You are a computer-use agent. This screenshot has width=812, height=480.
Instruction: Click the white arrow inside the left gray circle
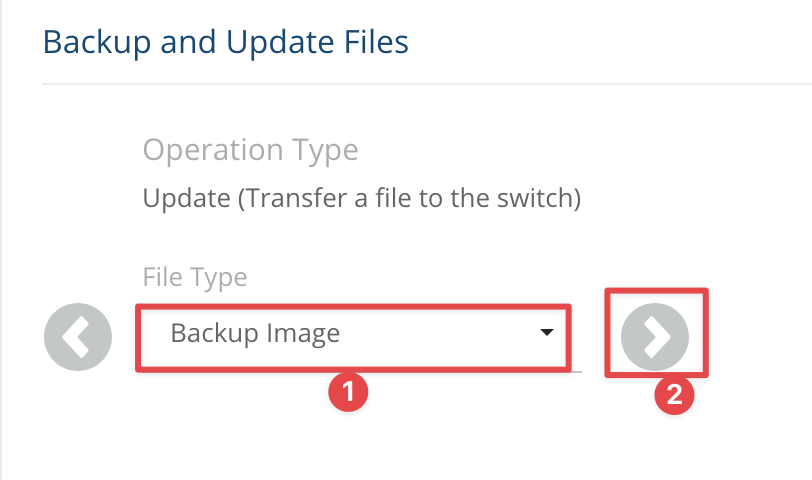tap(77, 337)
